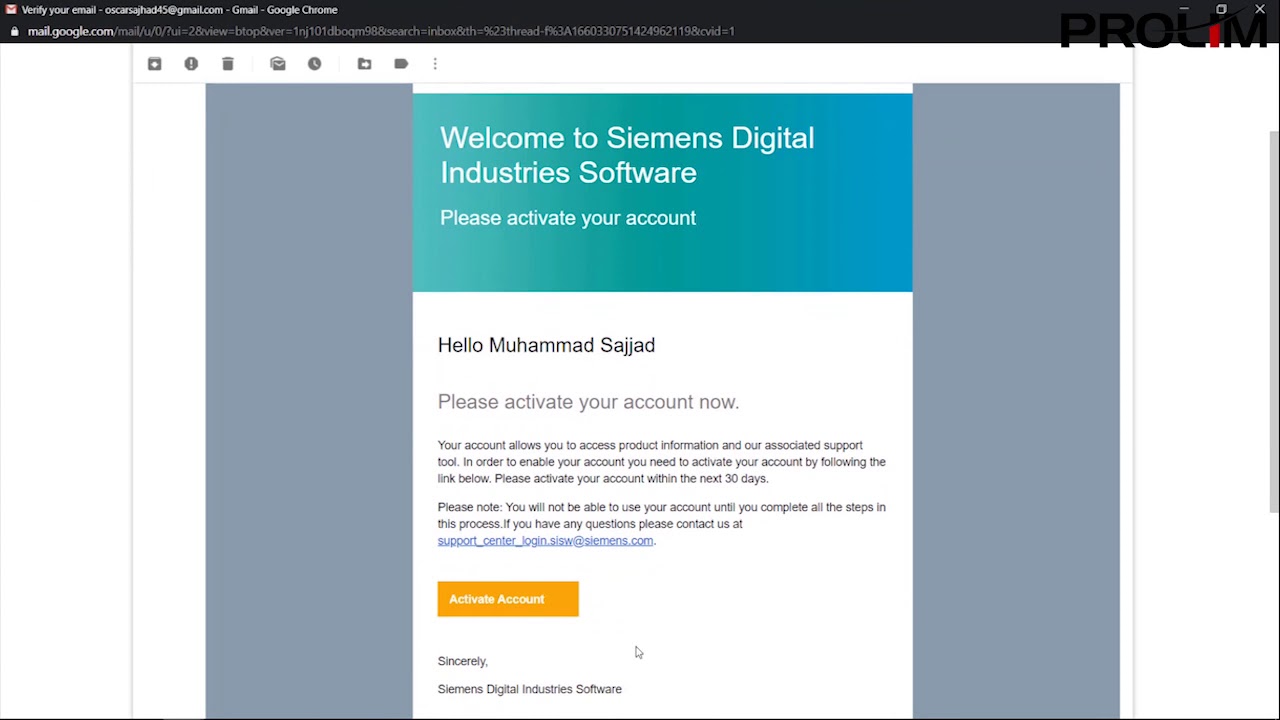Close the Verify your email window
This screenshot has height=720, width=1280.
point(1260,10)
